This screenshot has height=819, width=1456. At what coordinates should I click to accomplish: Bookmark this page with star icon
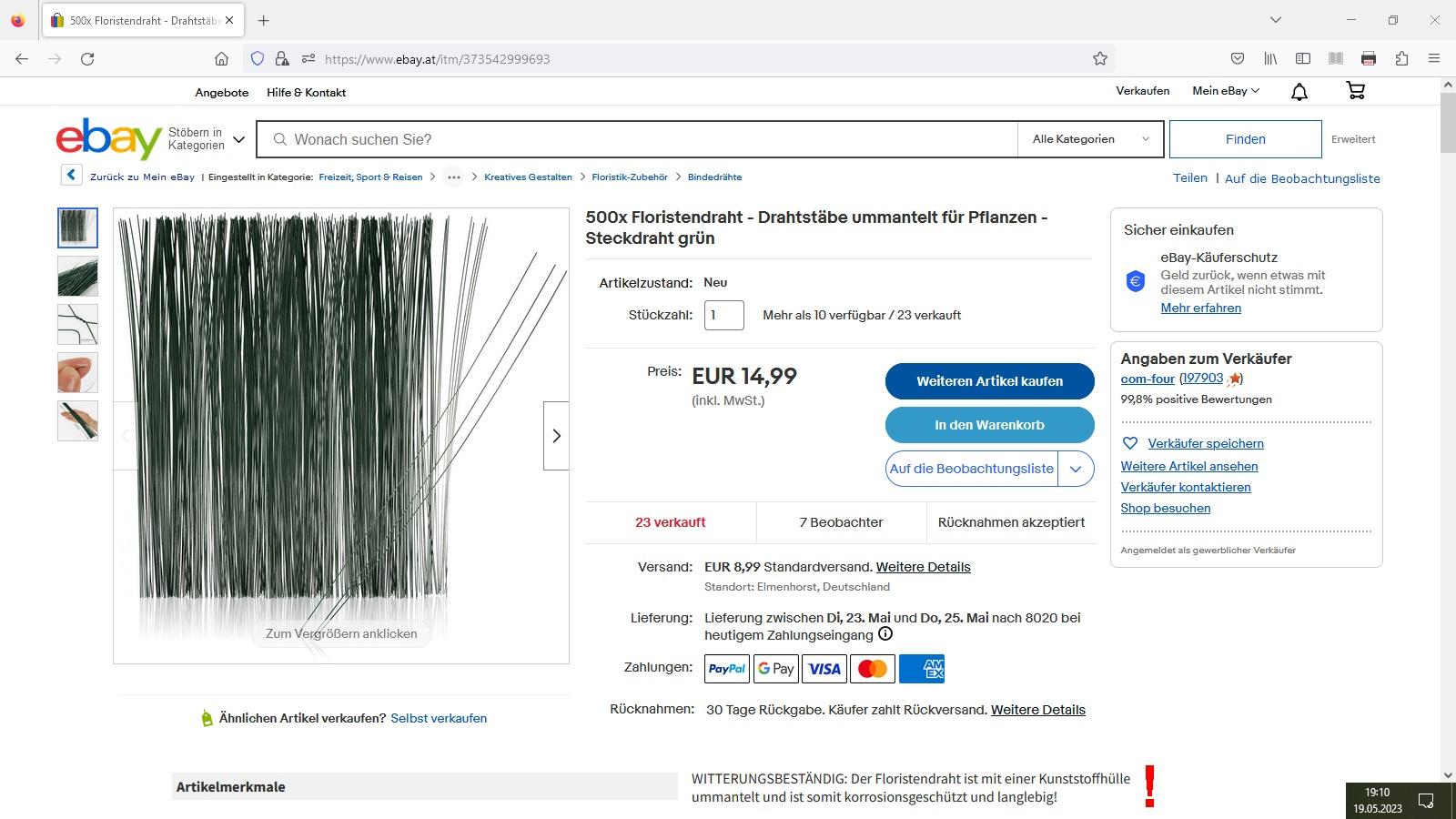1100,59
